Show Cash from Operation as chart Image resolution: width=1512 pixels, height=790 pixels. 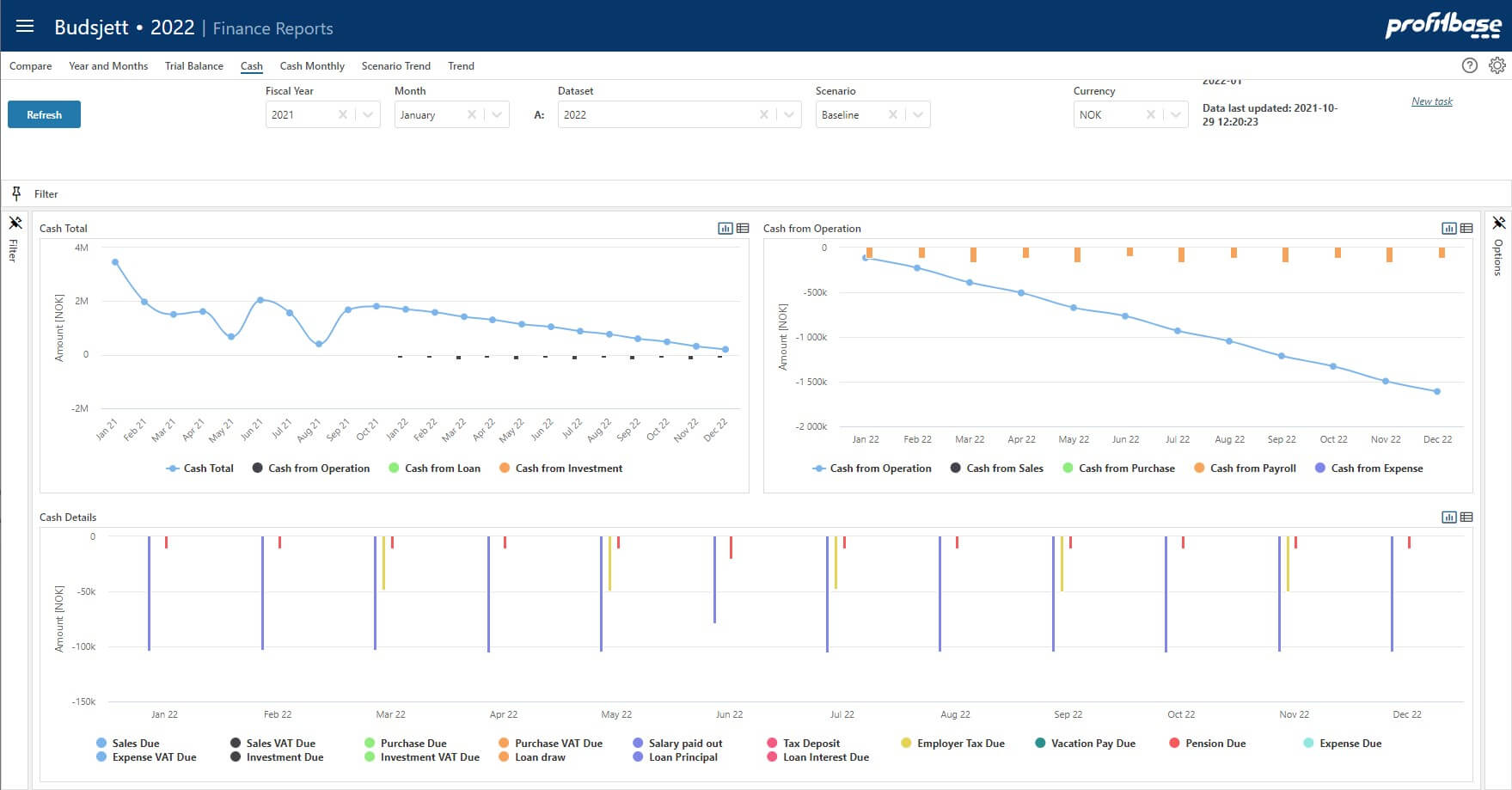[1449, 228]
